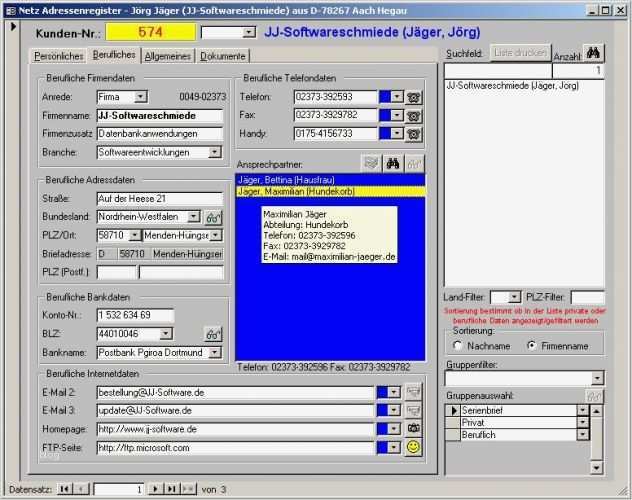Select contact Jäger, Maximilian (Hundekorb)
Viewport: 632px width, 500px height.
[x=330, y=191]
